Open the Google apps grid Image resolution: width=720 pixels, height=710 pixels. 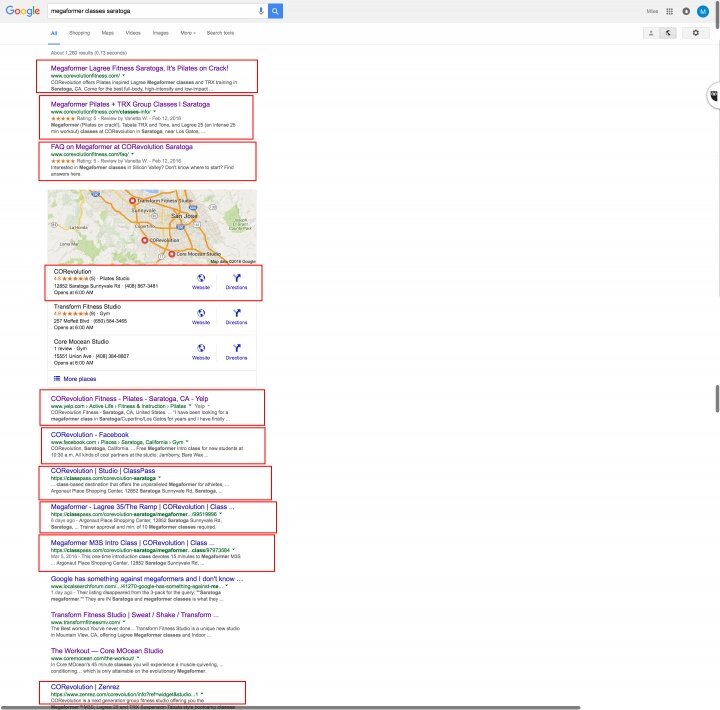[x=669, y=11]
